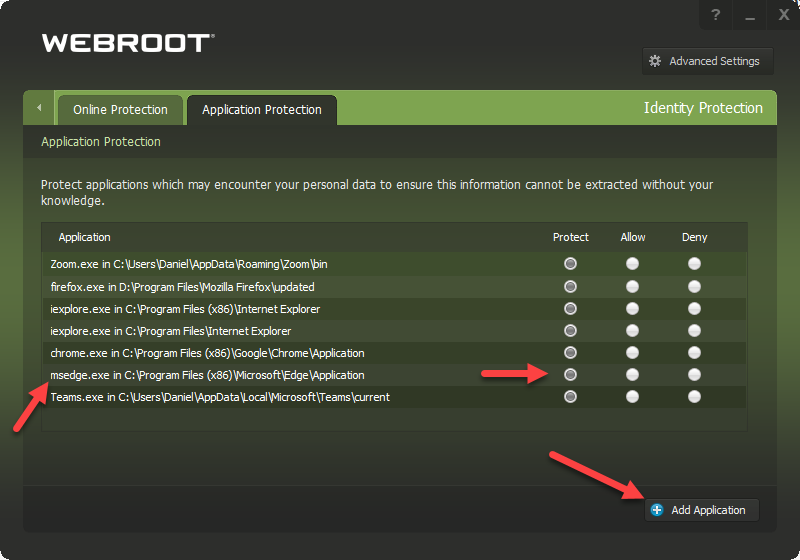Click the Identity Protection title
The height and width of the screenshot is (560, 800).
703,108
